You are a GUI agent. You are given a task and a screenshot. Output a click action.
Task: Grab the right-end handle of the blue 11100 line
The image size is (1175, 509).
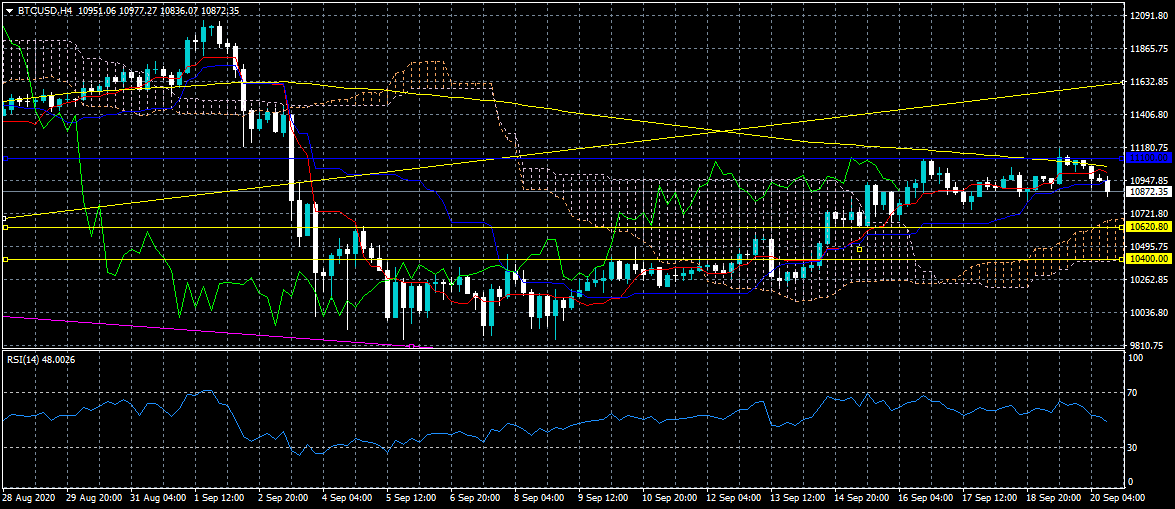tap(1121, 158)
